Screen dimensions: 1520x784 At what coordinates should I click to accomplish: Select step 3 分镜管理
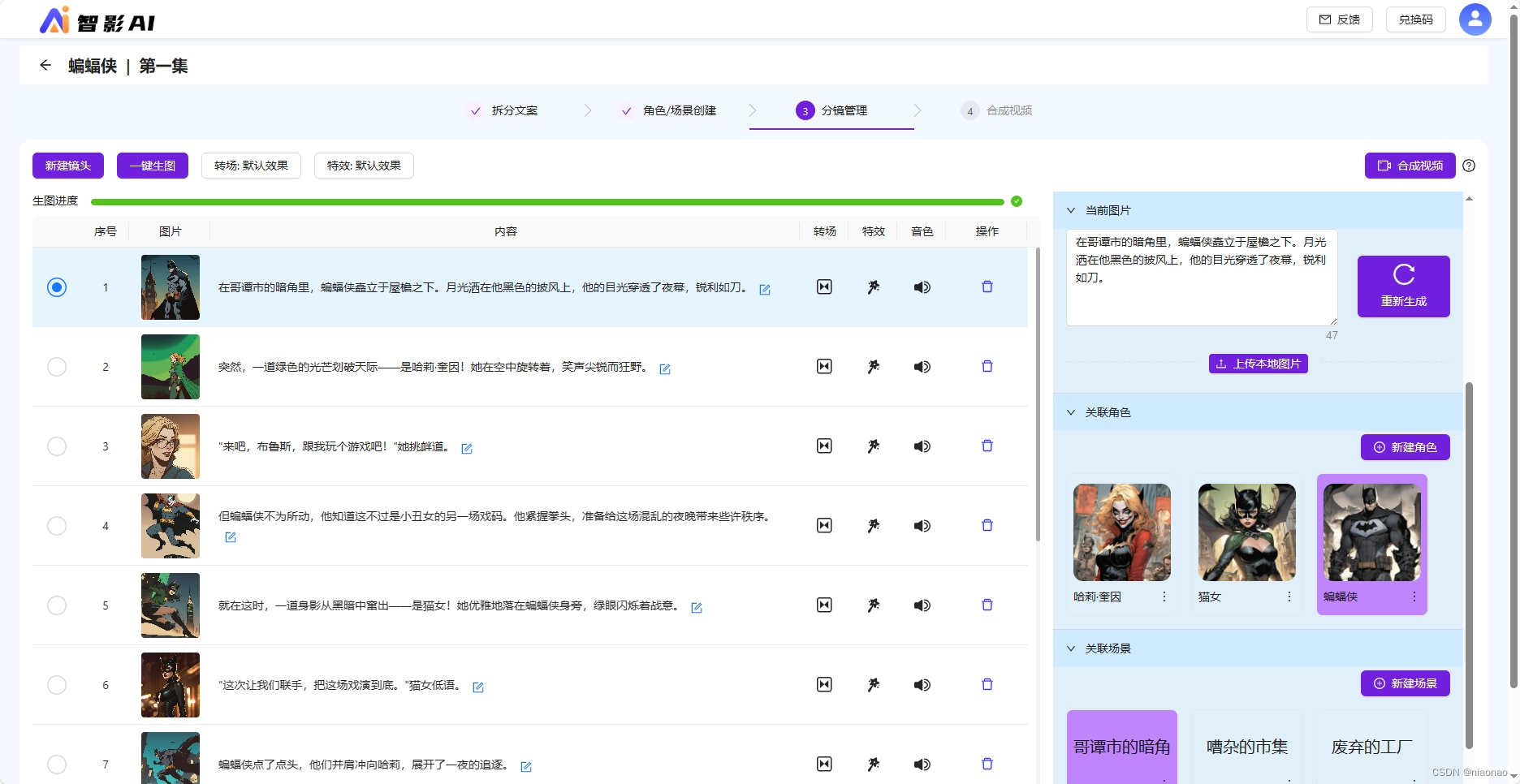[x=831, y=110]
